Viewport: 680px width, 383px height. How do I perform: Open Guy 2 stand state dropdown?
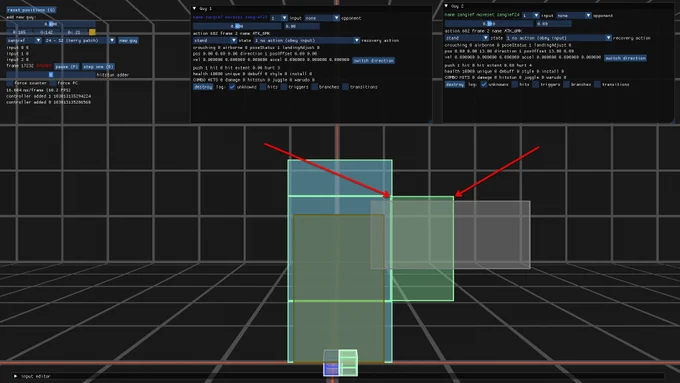467,38
